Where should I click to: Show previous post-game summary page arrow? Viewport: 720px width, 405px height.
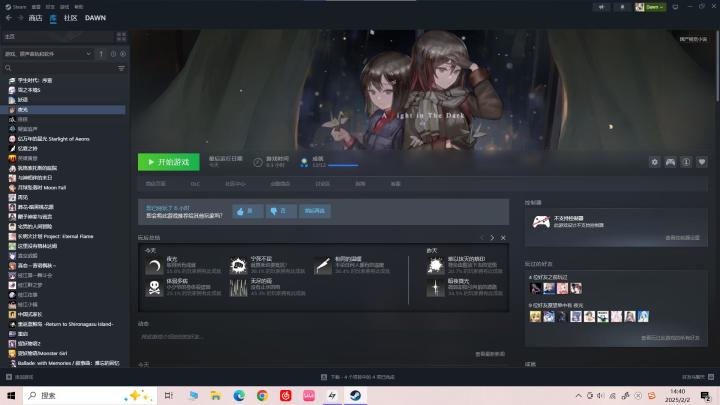click(482, 238)
